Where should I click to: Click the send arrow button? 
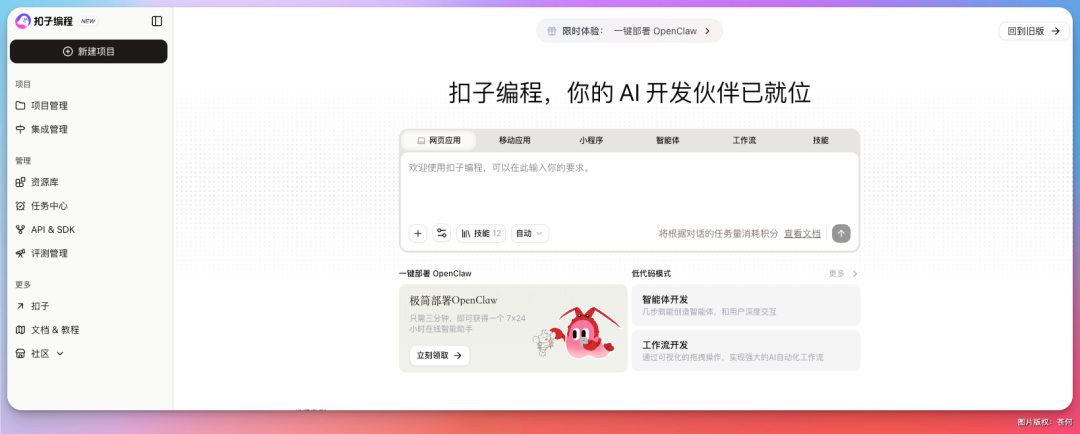click(x=841, y=233)
